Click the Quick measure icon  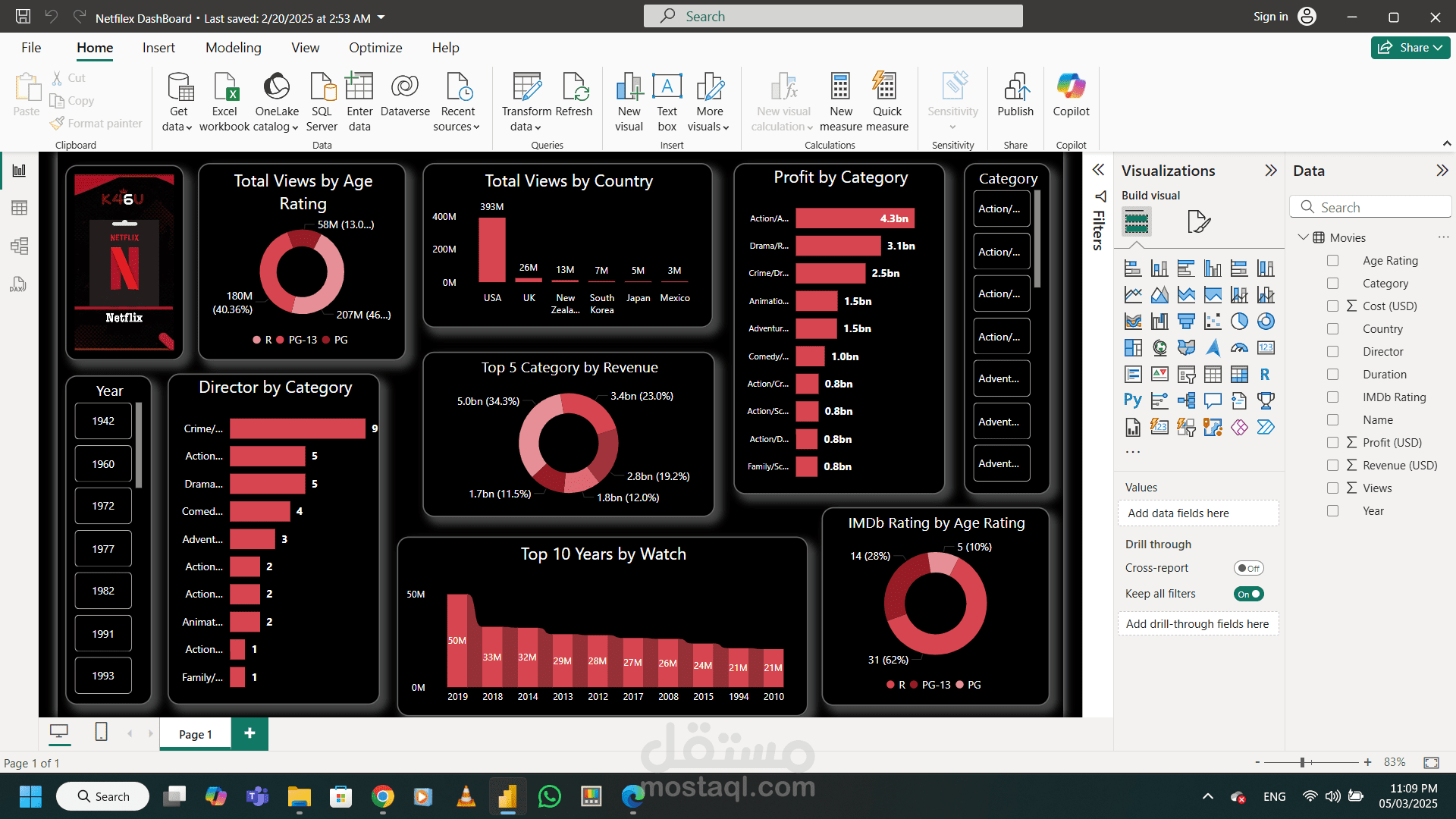tap(886, 102)
